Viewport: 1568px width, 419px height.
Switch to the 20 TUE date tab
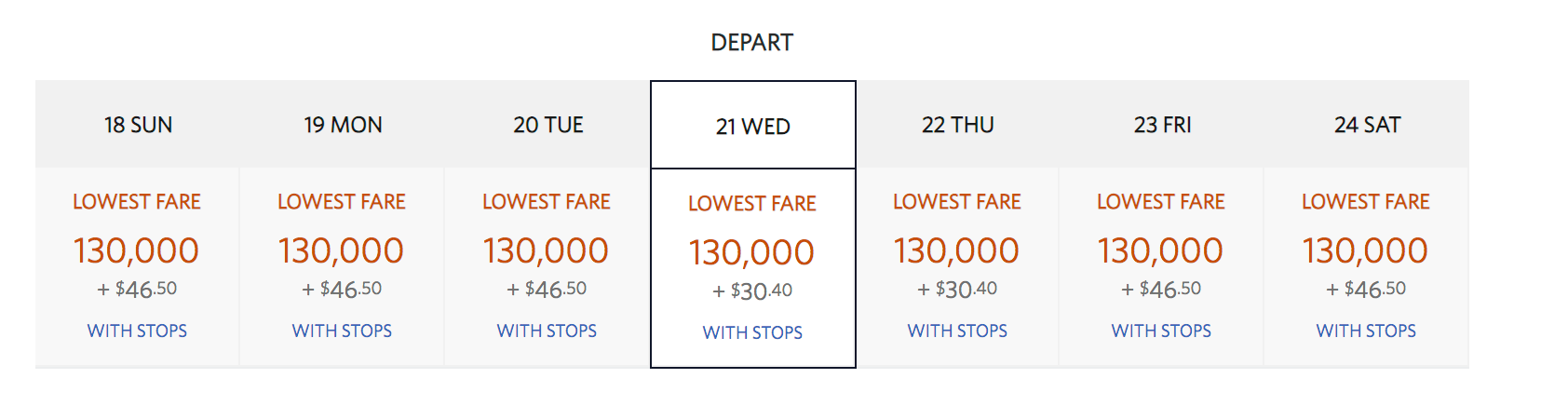click(547, 125)
